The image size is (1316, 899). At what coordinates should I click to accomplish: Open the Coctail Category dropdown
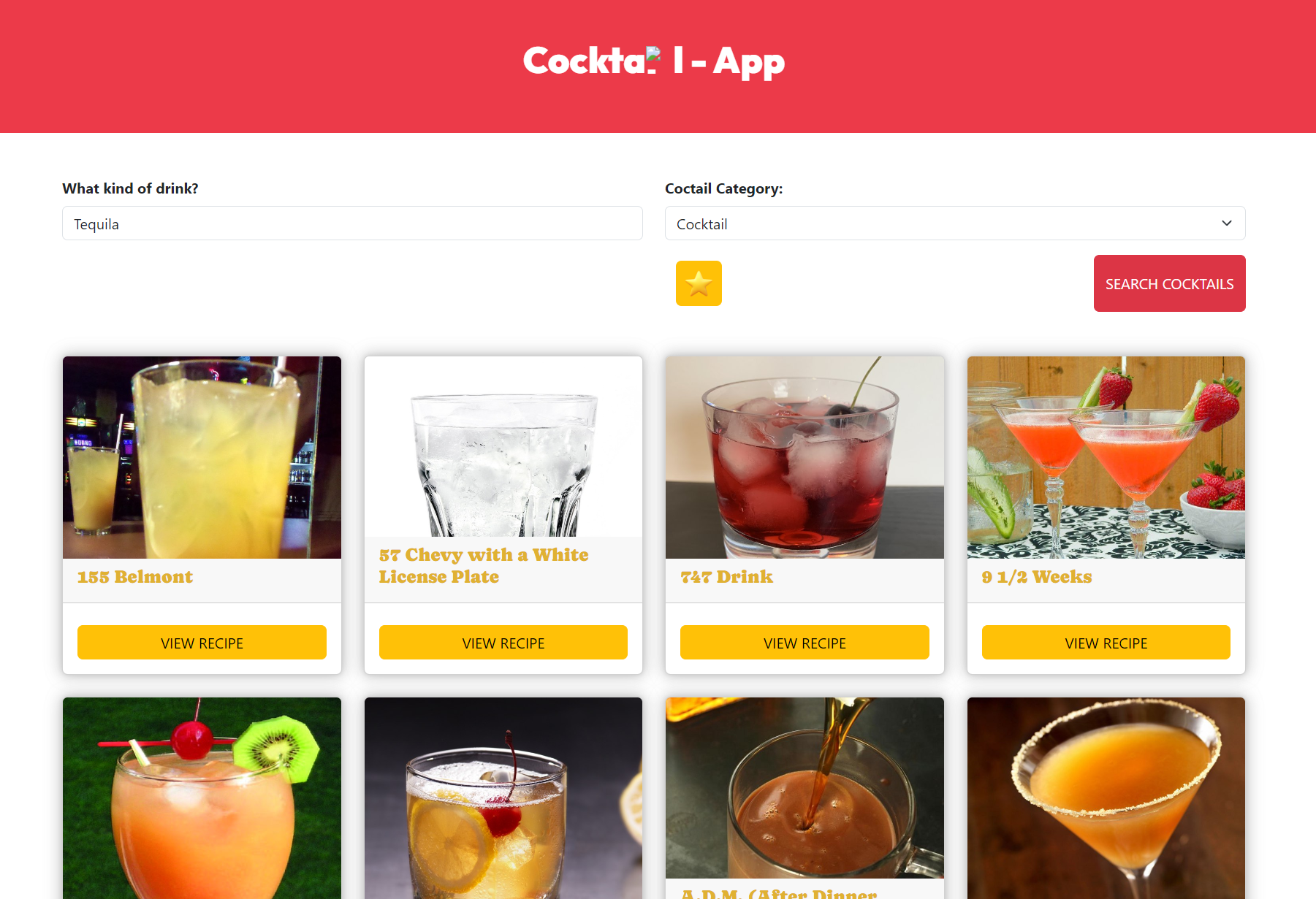click(955, 223)
